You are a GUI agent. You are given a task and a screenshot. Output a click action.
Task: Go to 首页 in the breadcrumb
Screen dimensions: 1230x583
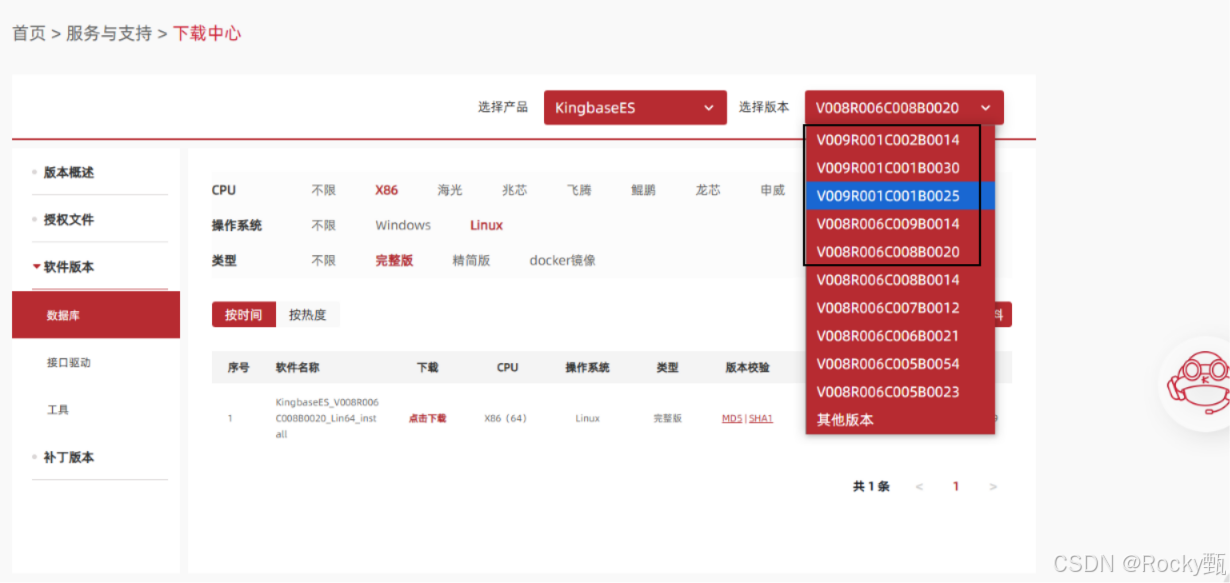click(x=29, y=33)
